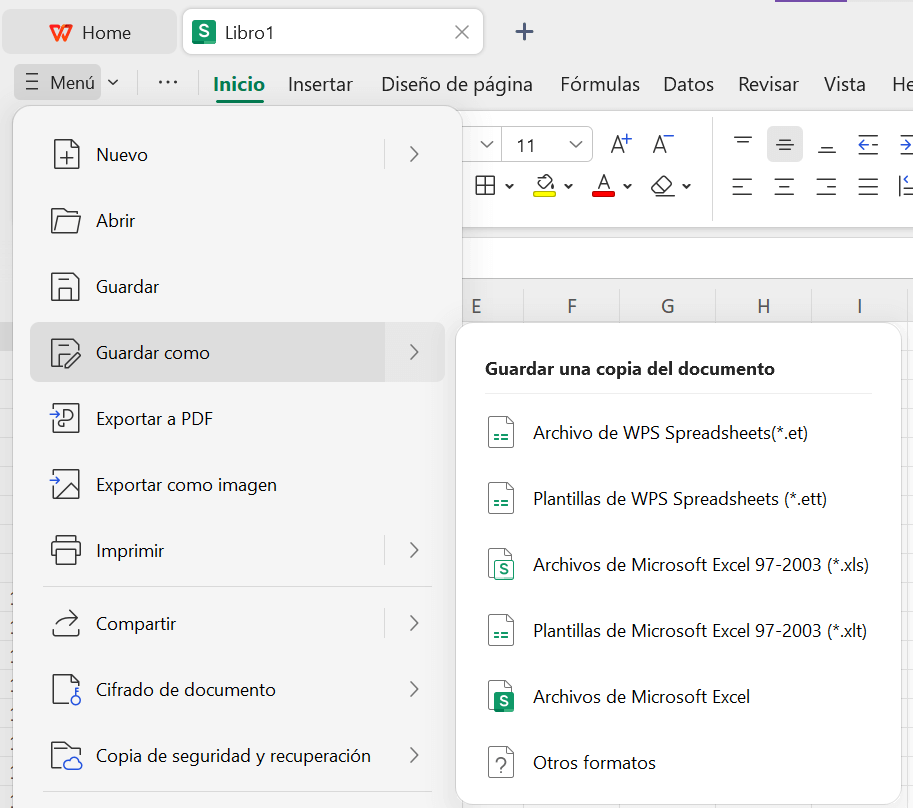This screenshot has width=913, height=808.
Task: Choose Archivos de Microsoft Excel format
Action: [641, 697]
